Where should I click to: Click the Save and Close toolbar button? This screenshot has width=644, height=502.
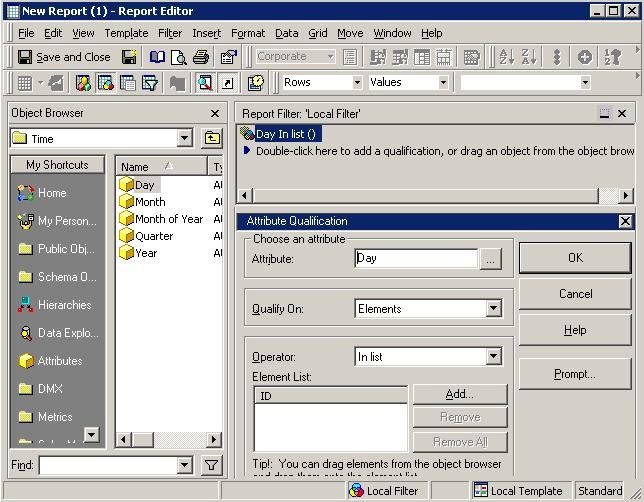tap(64, 57)
